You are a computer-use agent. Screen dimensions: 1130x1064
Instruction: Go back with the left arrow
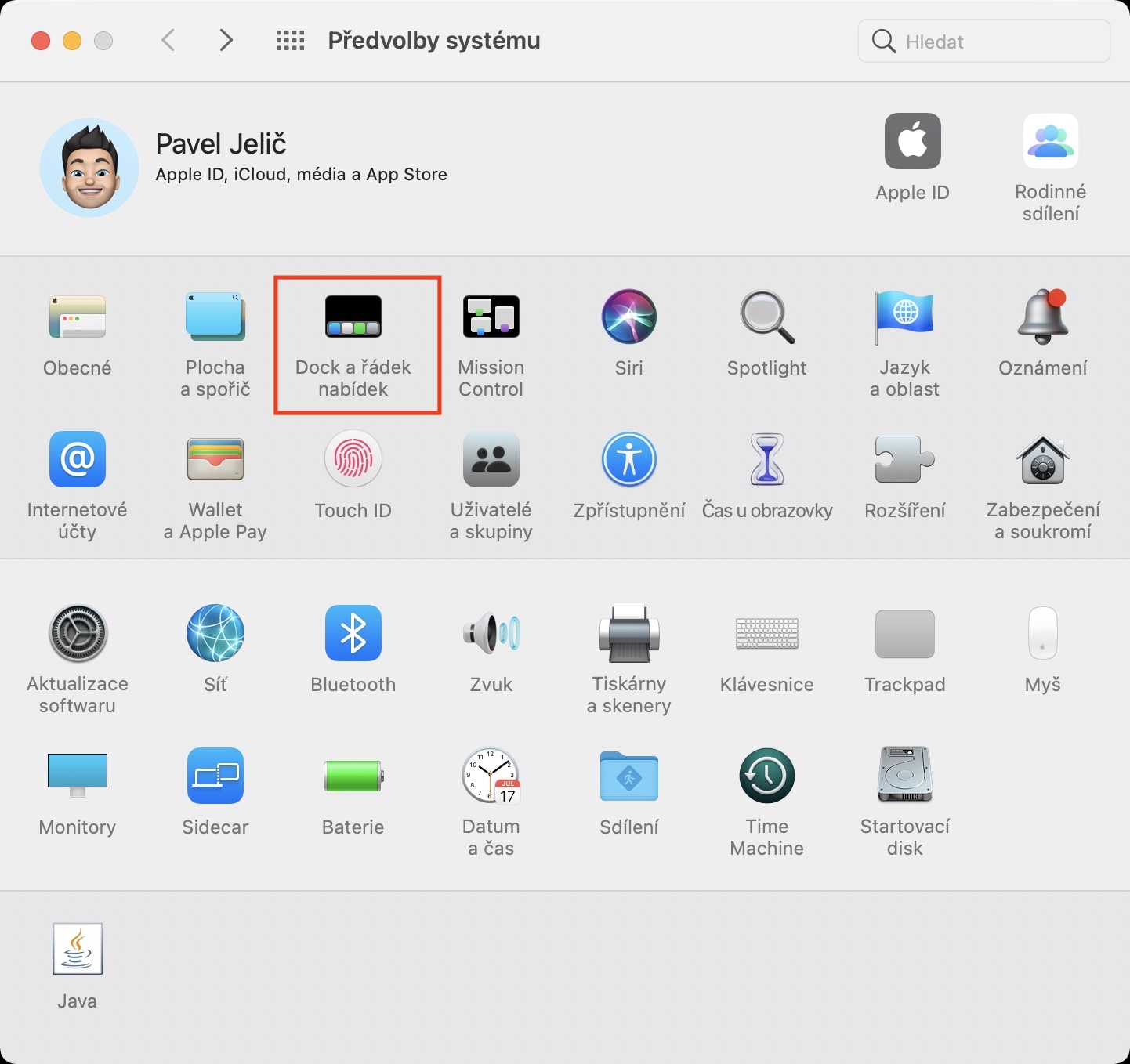(x=168, y=40)
